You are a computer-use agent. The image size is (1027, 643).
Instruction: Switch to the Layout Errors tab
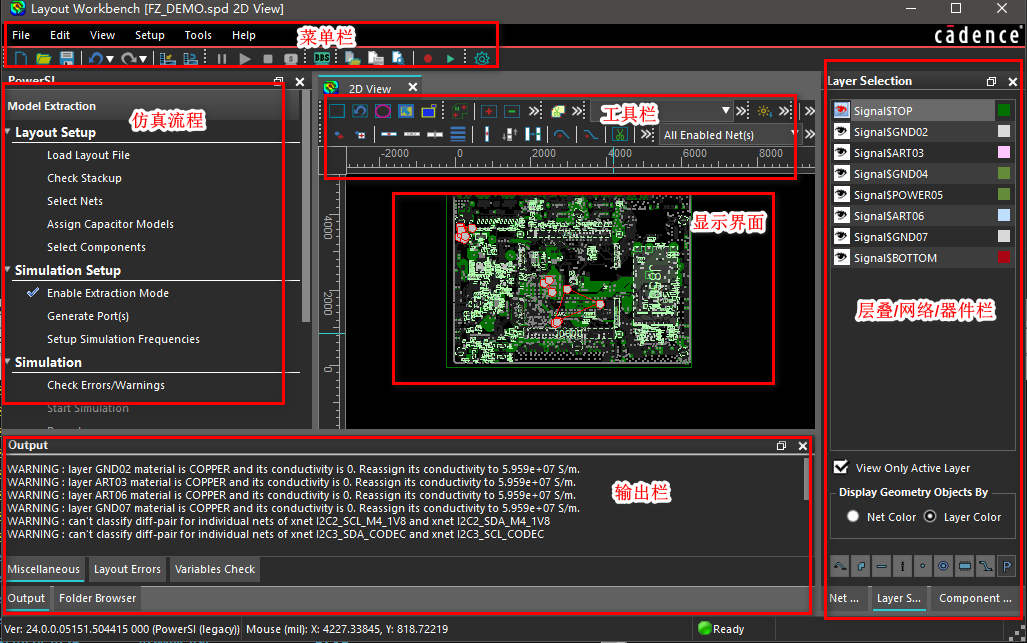click(x=127, y=569)
